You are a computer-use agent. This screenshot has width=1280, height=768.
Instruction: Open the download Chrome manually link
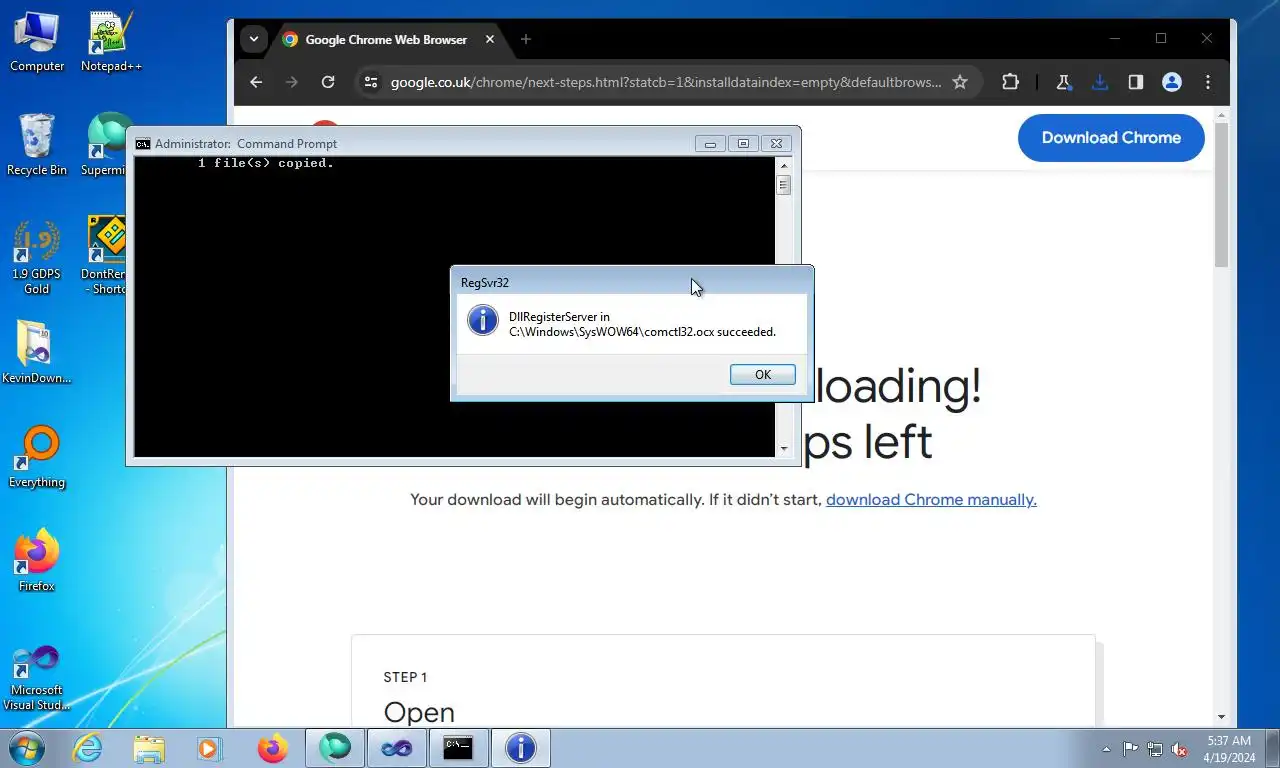click(x=931, y=499)
